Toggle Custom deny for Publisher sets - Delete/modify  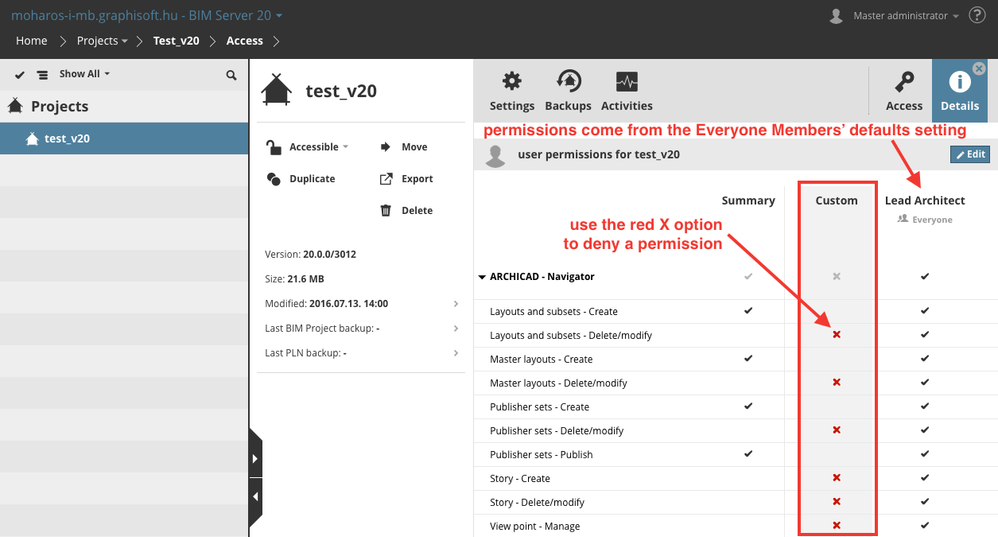tap(836, 430)
